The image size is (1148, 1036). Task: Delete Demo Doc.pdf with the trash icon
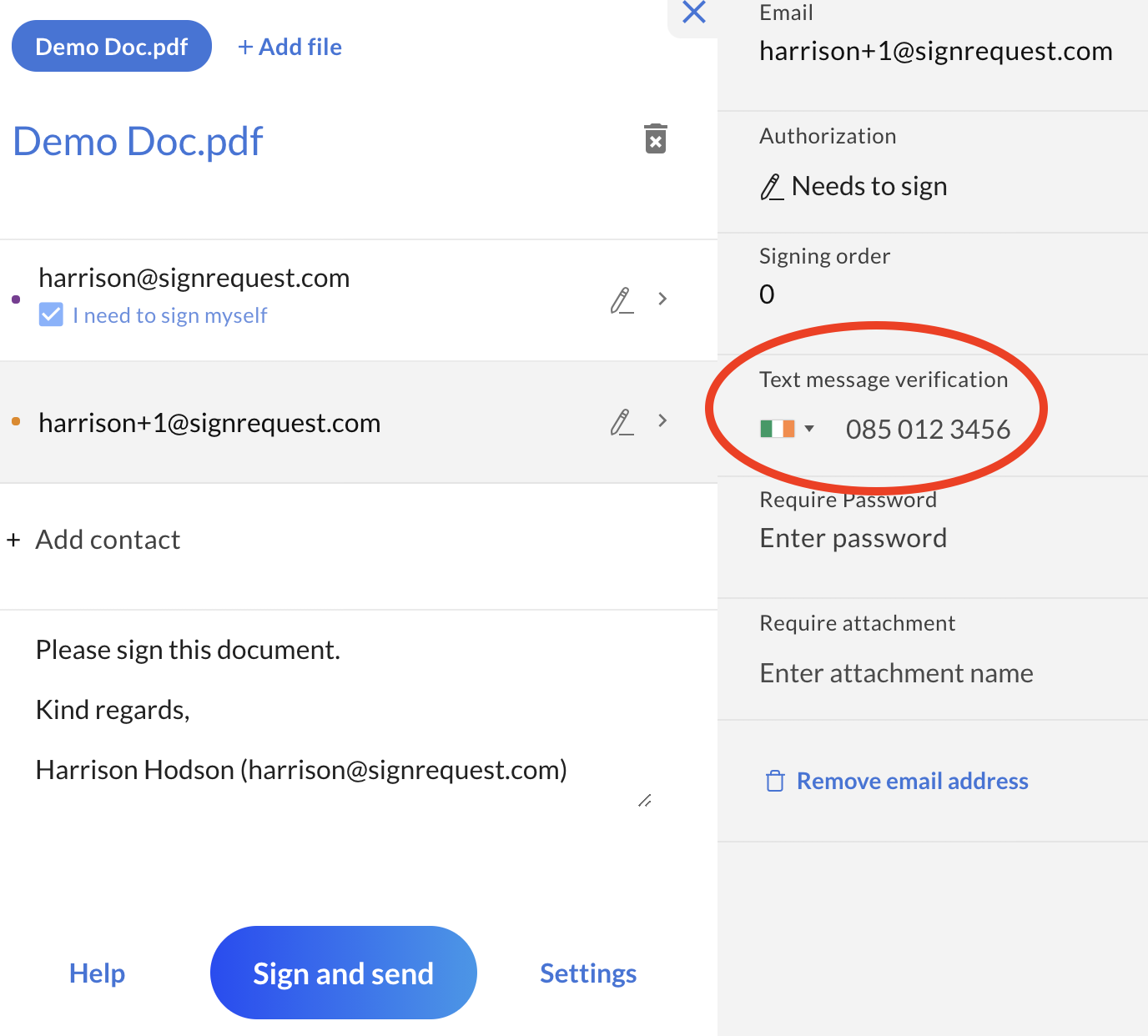pos(656,138)
